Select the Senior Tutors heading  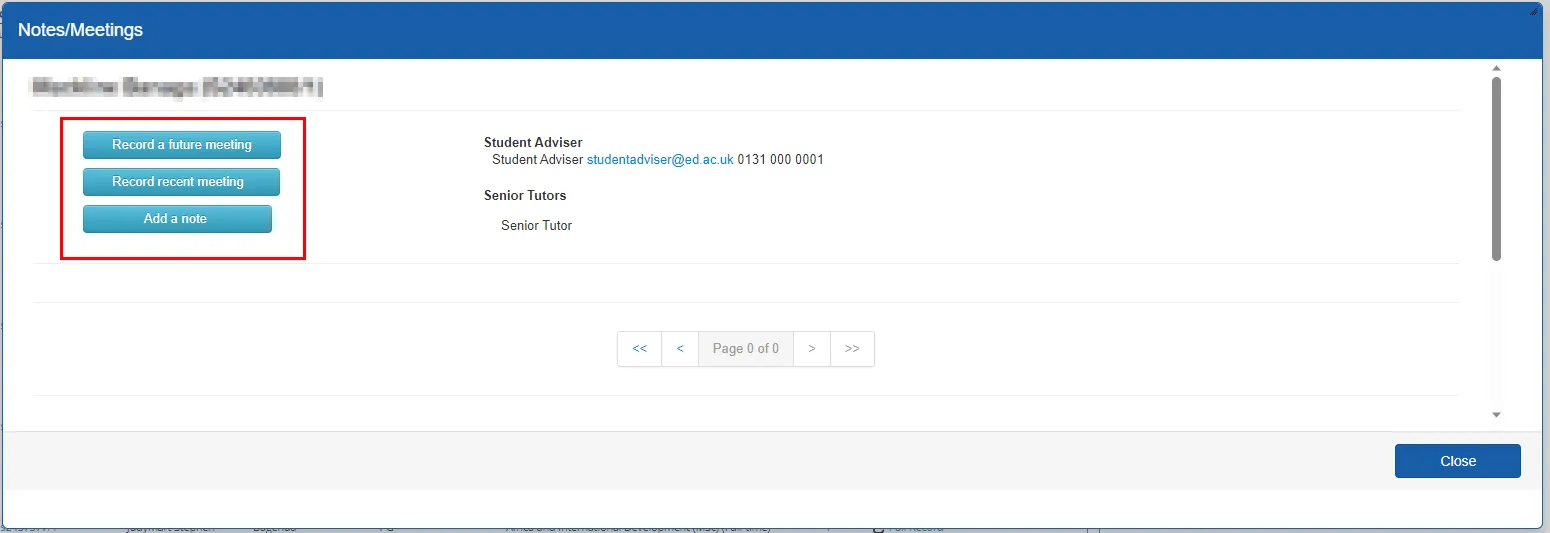525,195
